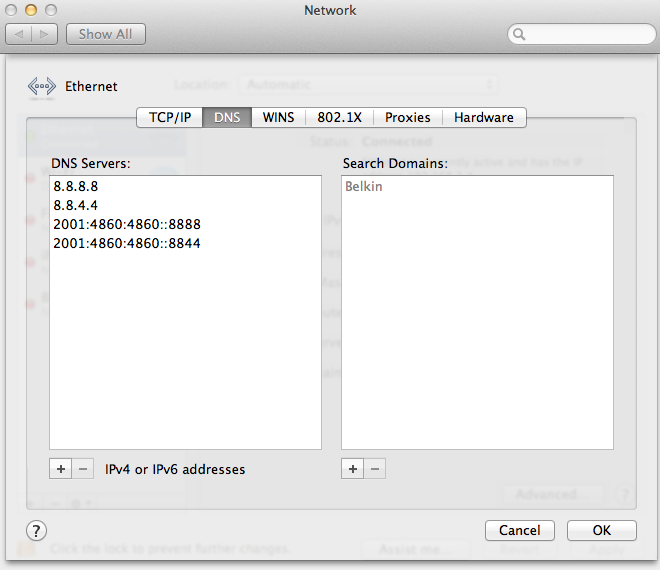Click the Cancel button
This screenshot has height=570, width=660.
pos(519,530)
